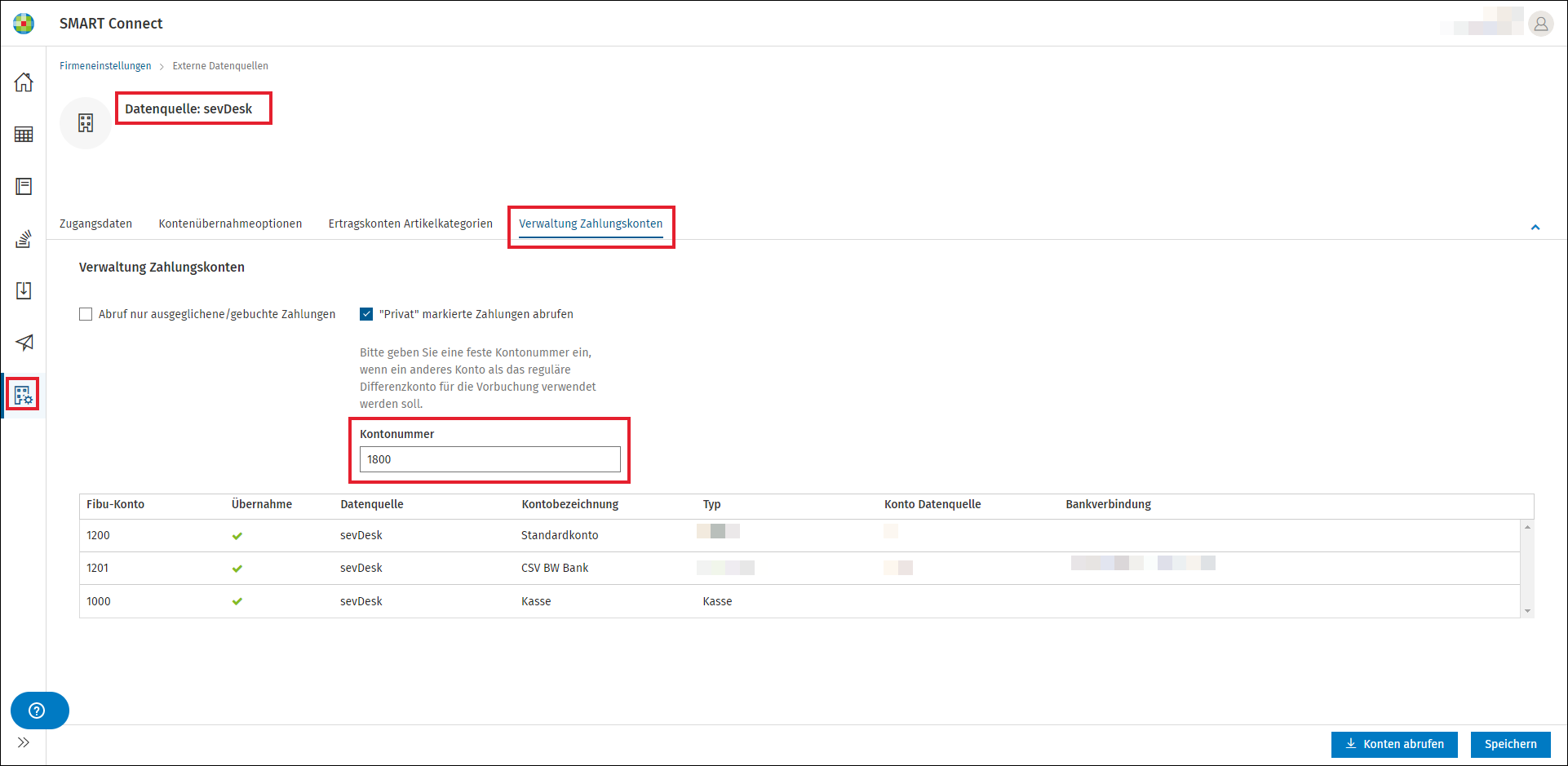The width and height of the screenshot is (1568, 766).
Task: Open the table grid sidebar icon
Action: 24,135
